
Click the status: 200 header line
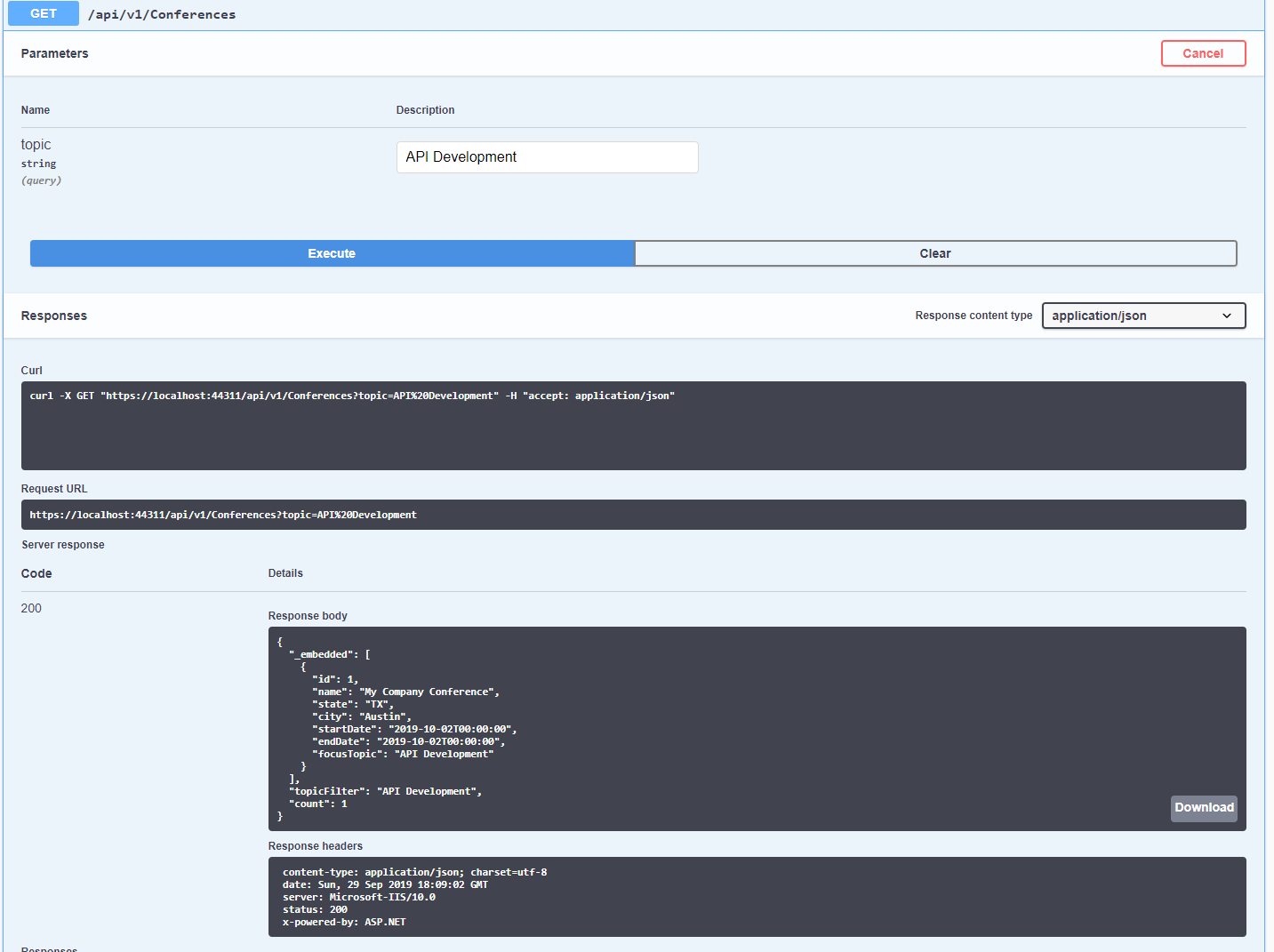(315, 909)
